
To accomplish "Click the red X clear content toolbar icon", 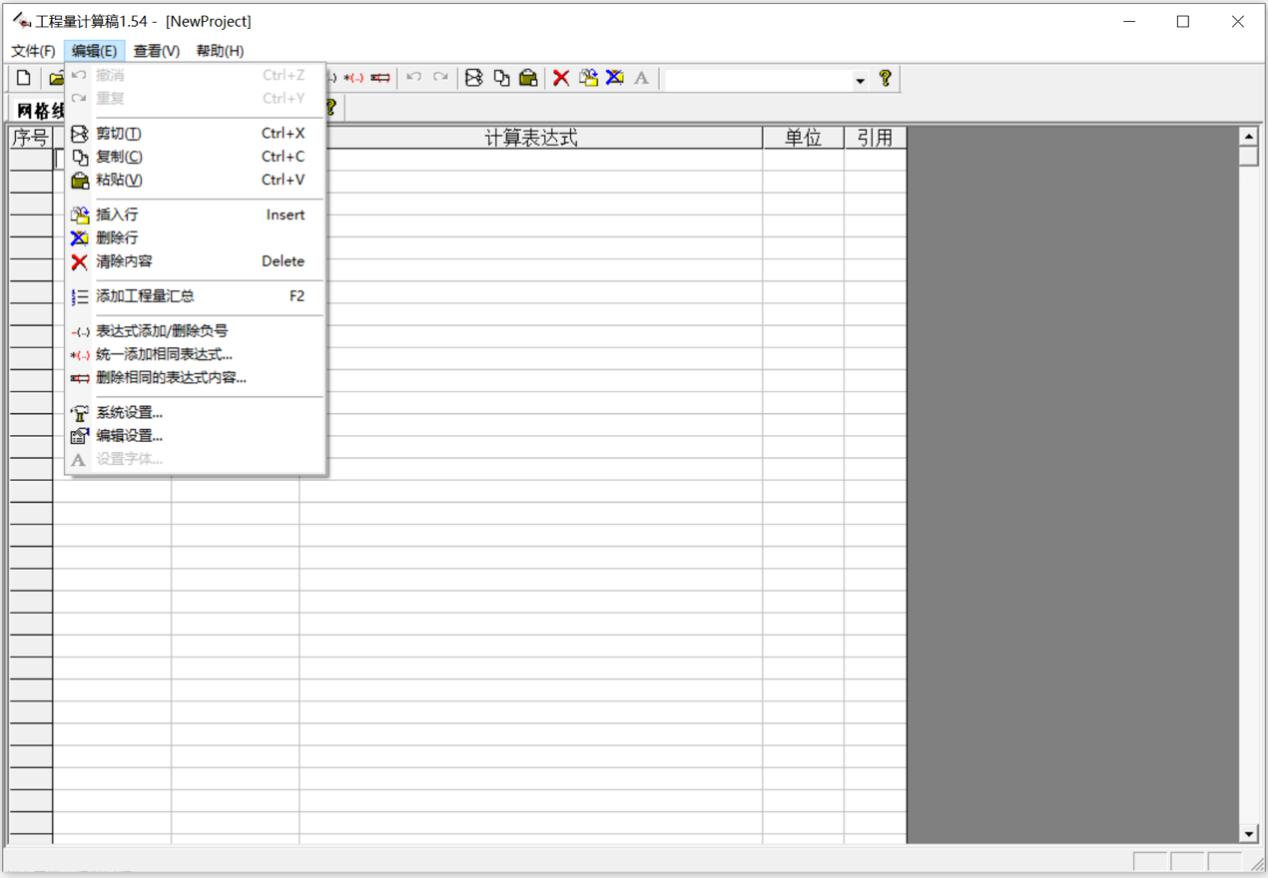I will click(x=562, y=78).
